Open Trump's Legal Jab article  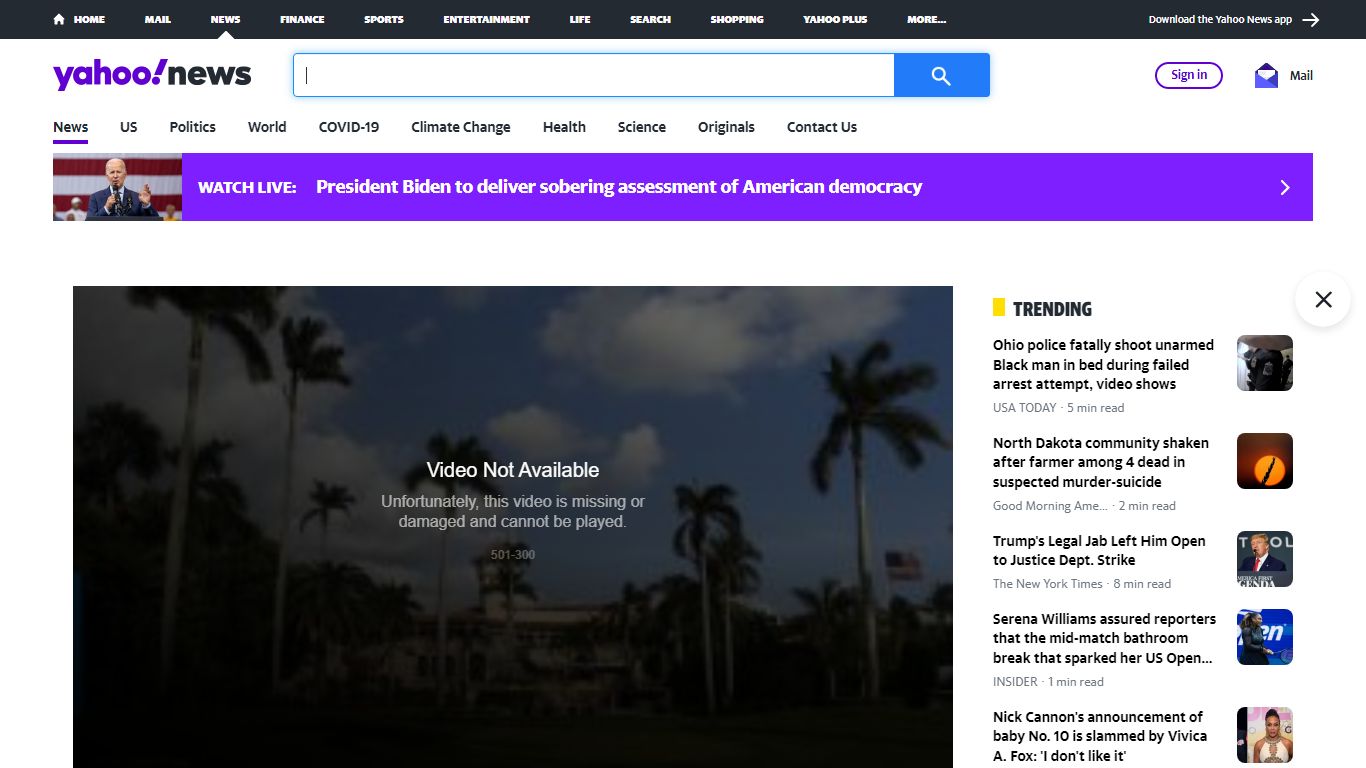pos(1099,550)
